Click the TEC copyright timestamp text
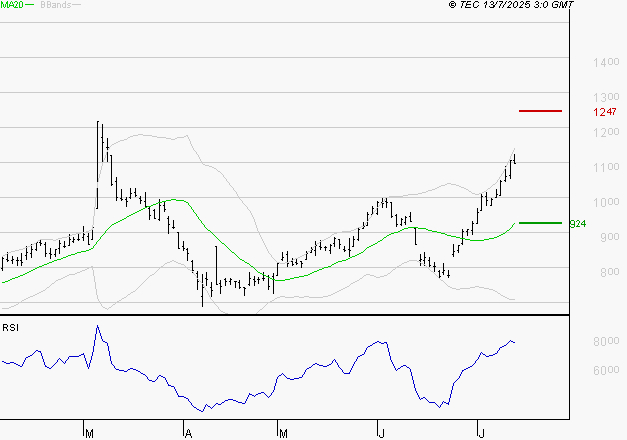The image size is (627, 440). pyautogui.click(x=511, y=5)
